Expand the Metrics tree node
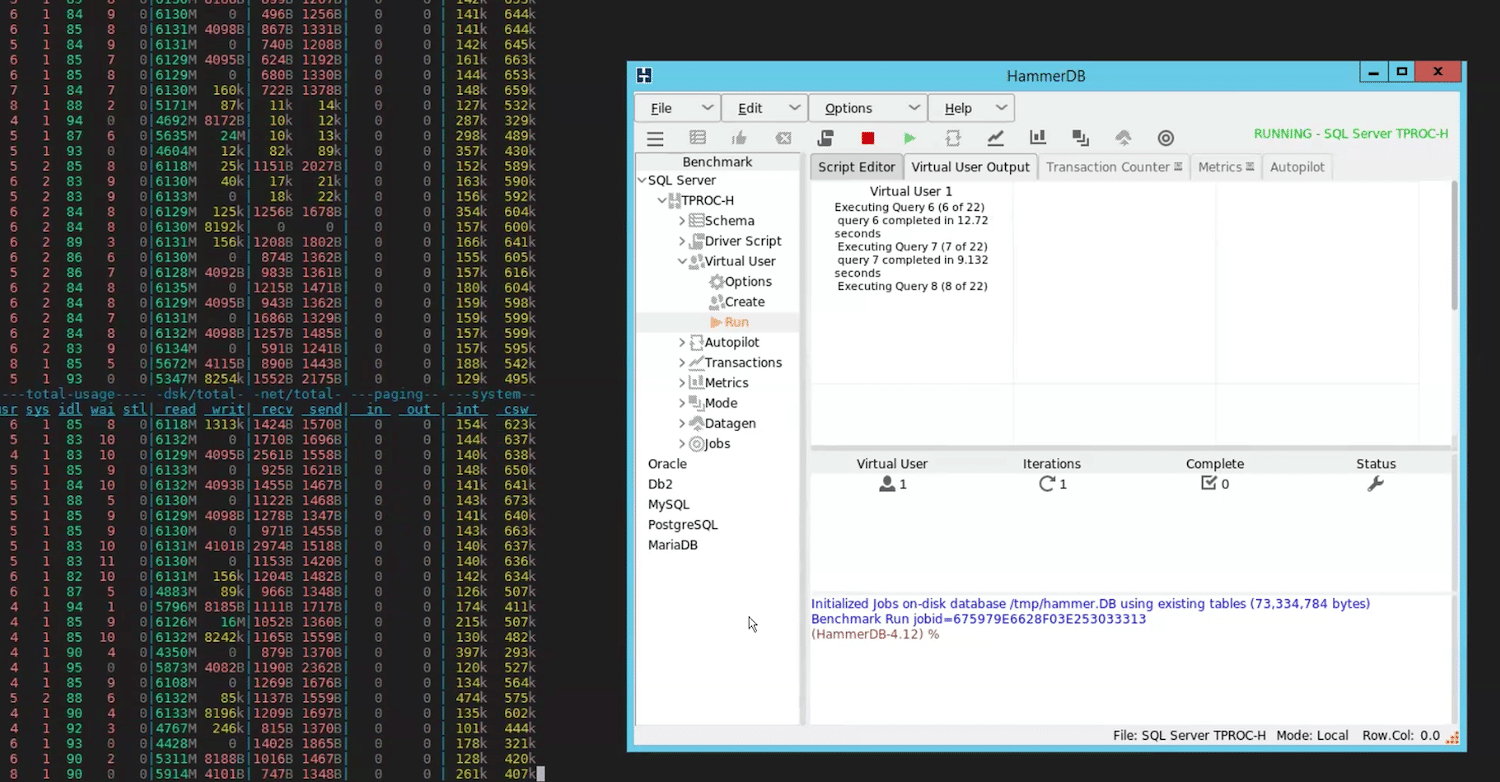The width and height of the screenshot is (1500, 782). (x=683, y=383)
